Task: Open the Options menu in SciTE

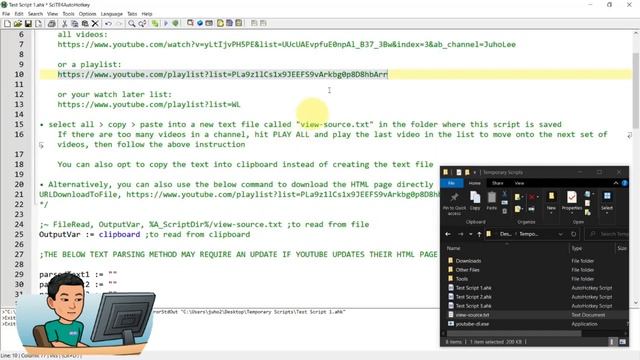Action: pyautogui.click(x=87, y=14)
